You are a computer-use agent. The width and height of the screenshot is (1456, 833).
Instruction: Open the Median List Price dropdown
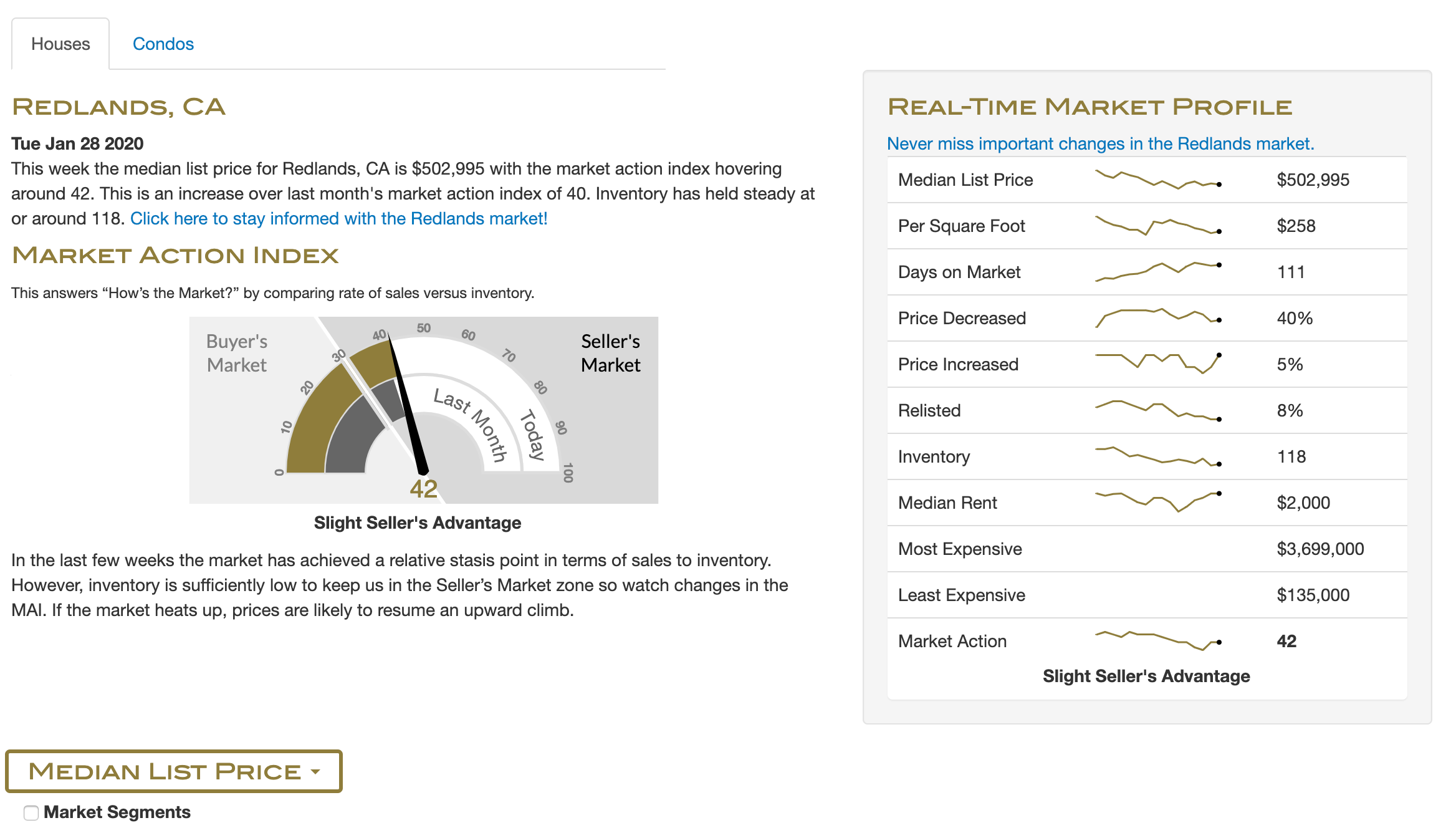tap(174, 771)
